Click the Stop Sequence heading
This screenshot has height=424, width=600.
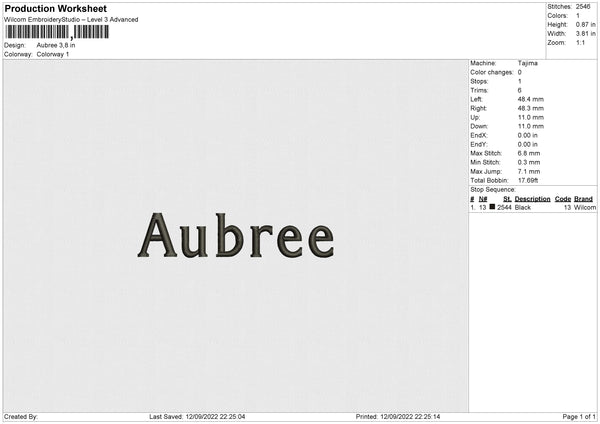pos(493,190)
